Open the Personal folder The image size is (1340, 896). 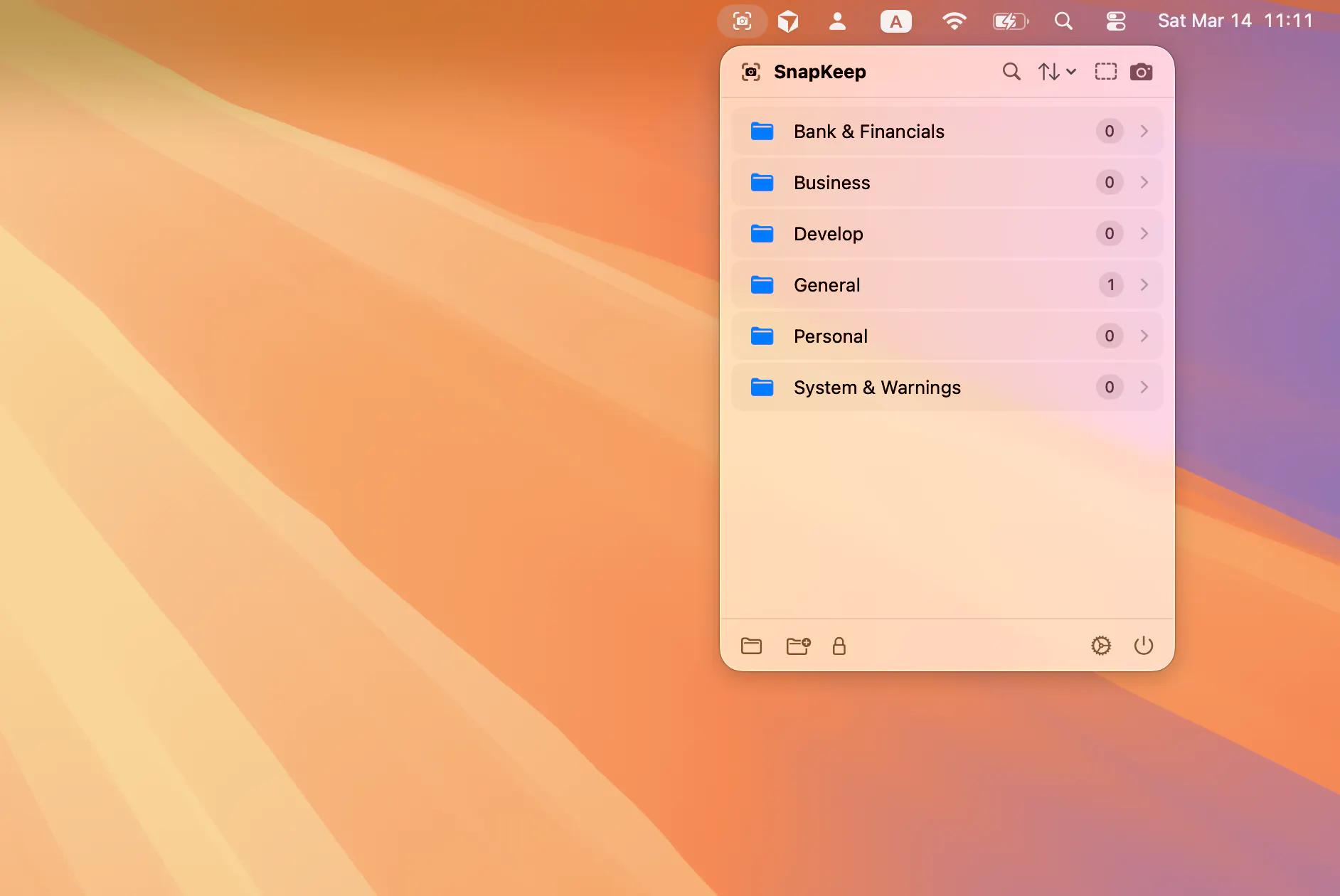947,336
